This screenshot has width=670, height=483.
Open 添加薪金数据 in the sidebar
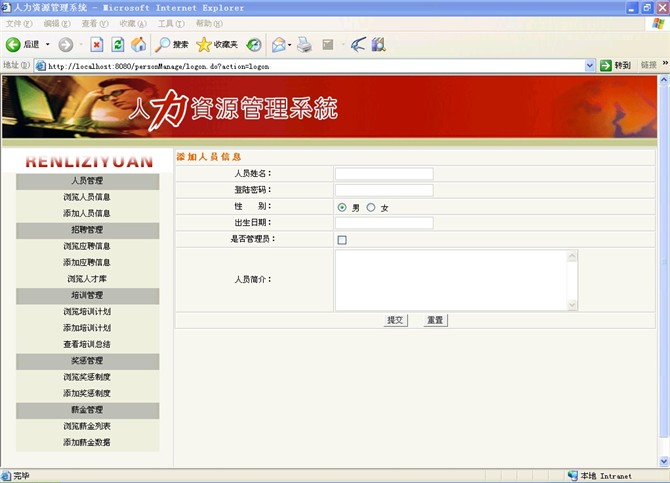coord(87,442)
